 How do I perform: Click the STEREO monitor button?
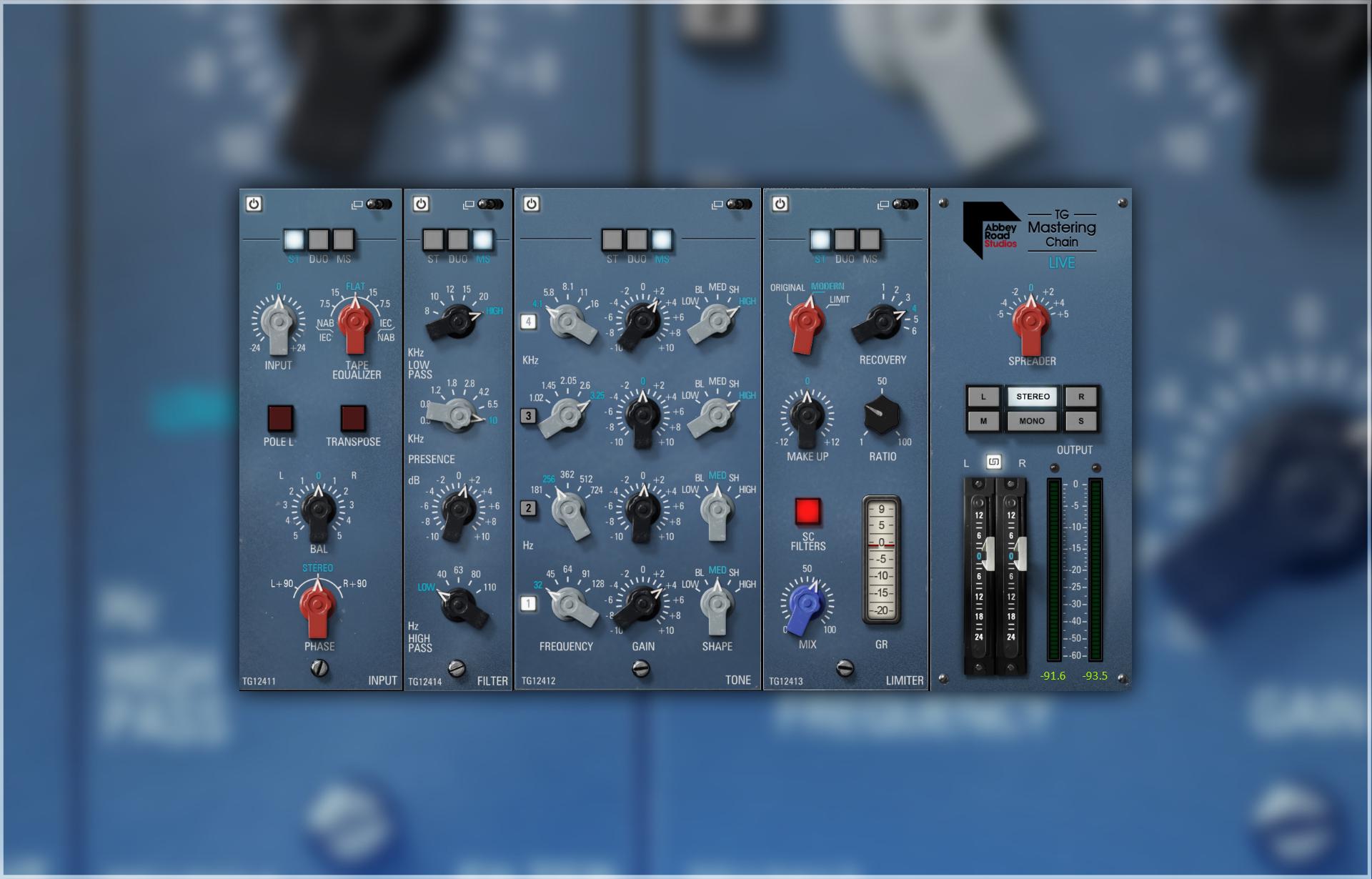click(1033, 397)
